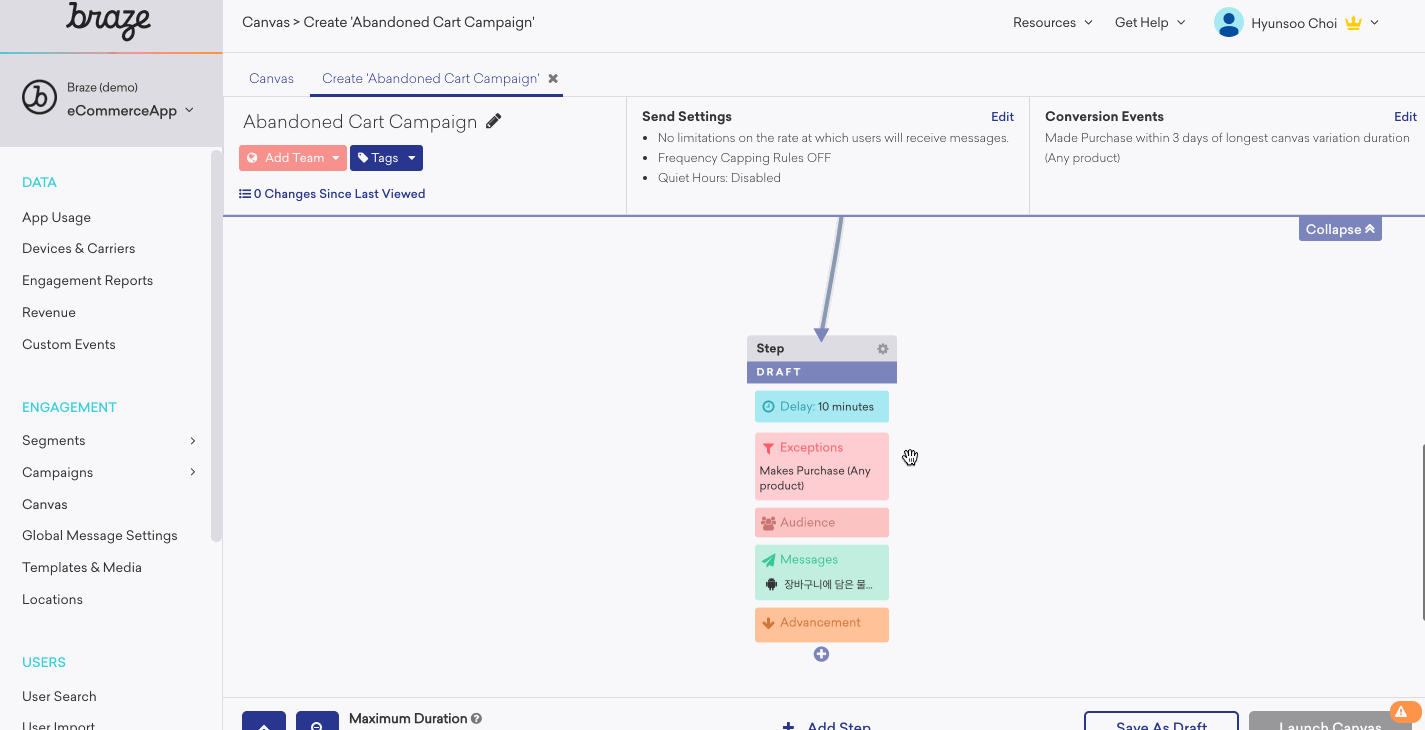Click the sidebar scrollbar
Viewport: 1425px width, 730px height.
(216, 346)
